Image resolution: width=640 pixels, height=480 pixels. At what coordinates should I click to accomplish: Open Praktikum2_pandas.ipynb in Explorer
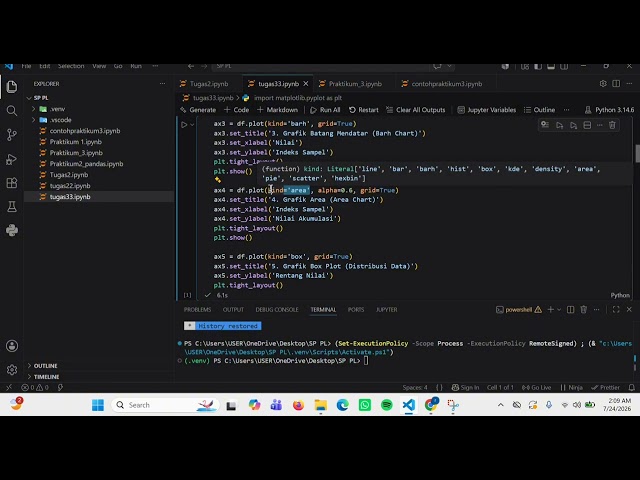point(86,164)
